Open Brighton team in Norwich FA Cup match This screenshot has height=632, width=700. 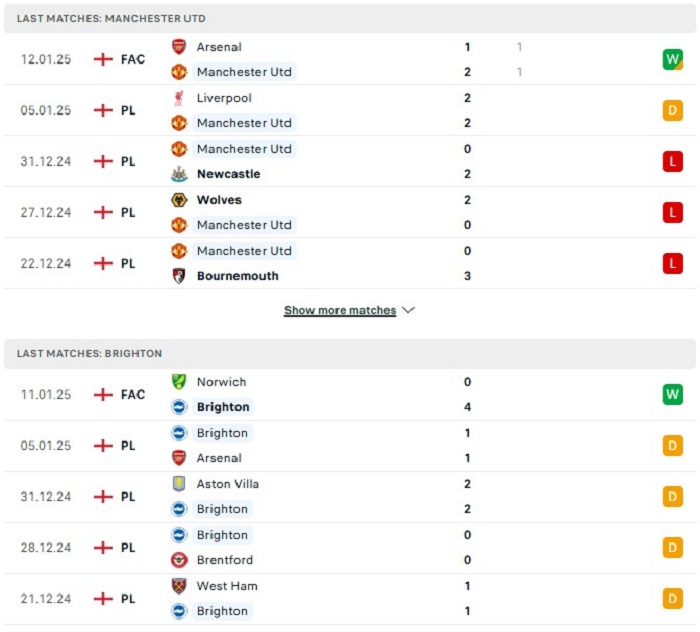pos(223,407)
